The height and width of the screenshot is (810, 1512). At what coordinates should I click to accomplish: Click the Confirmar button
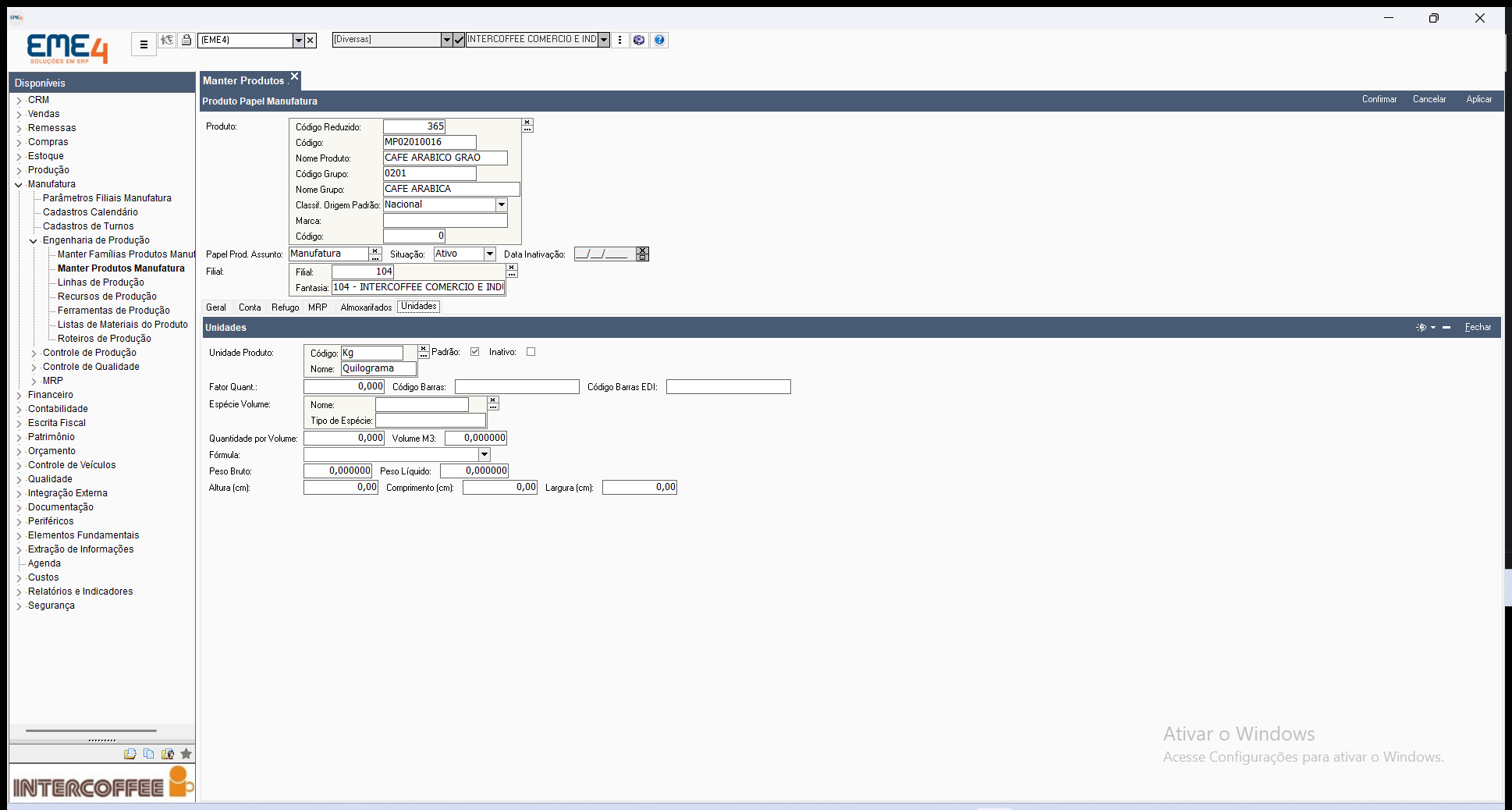click(x=1379, y=99)
